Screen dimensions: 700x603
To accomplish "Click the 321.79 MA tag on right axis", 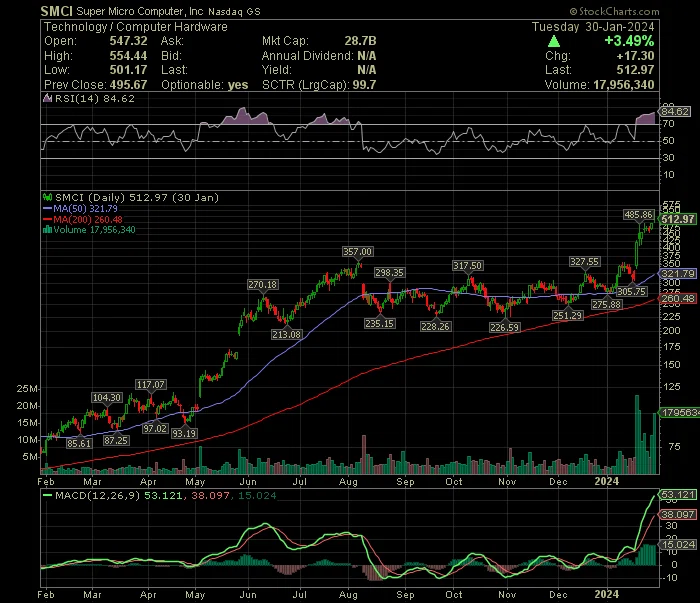I will coord(677,274).
